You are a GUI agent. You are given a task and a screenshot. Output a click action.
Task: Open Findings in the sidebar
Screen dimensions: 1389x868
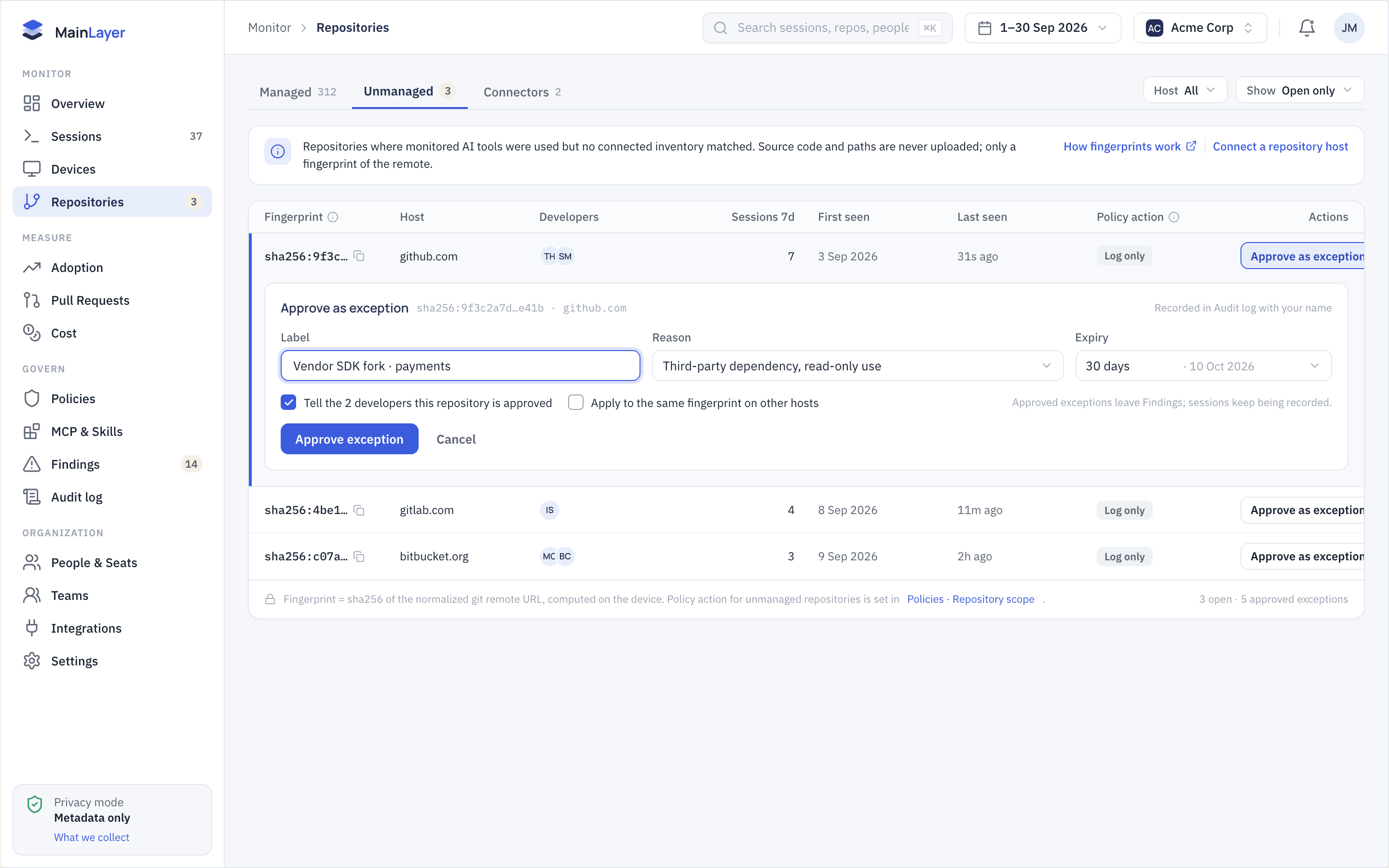112,464
